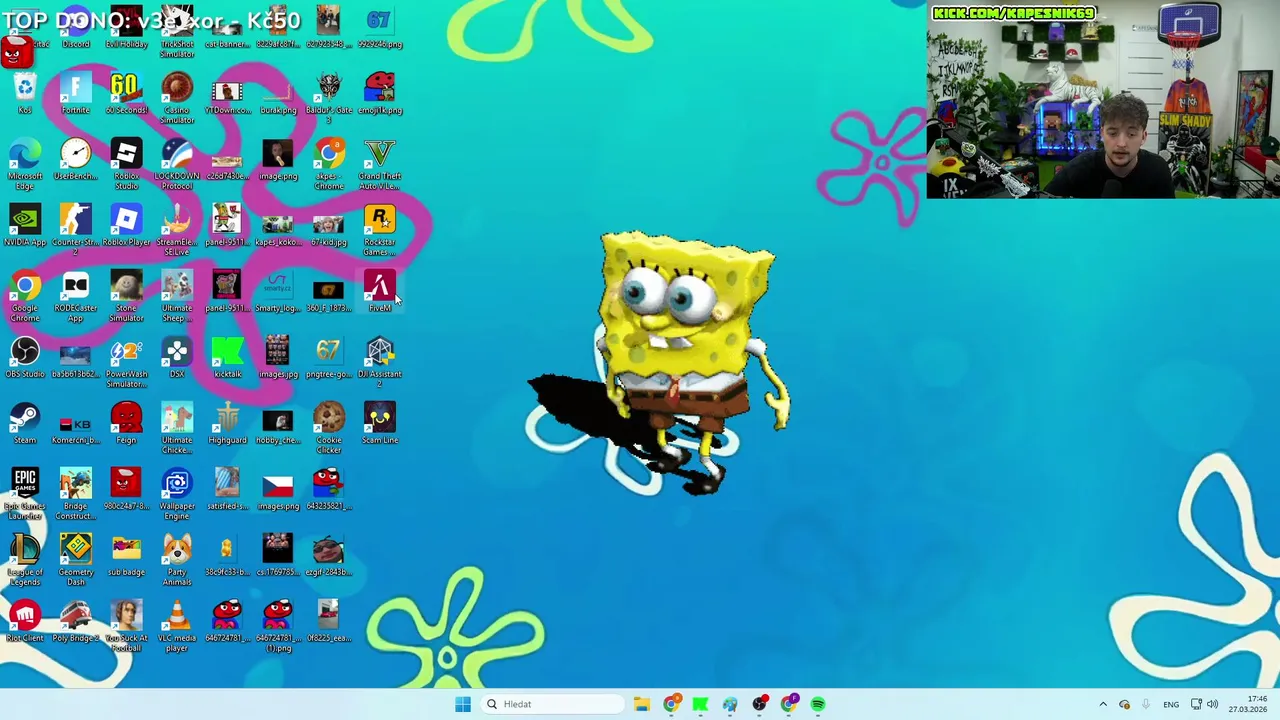
Task: Select the League of Legends icon
Action: pyautogui.click(x=25, y=560)
